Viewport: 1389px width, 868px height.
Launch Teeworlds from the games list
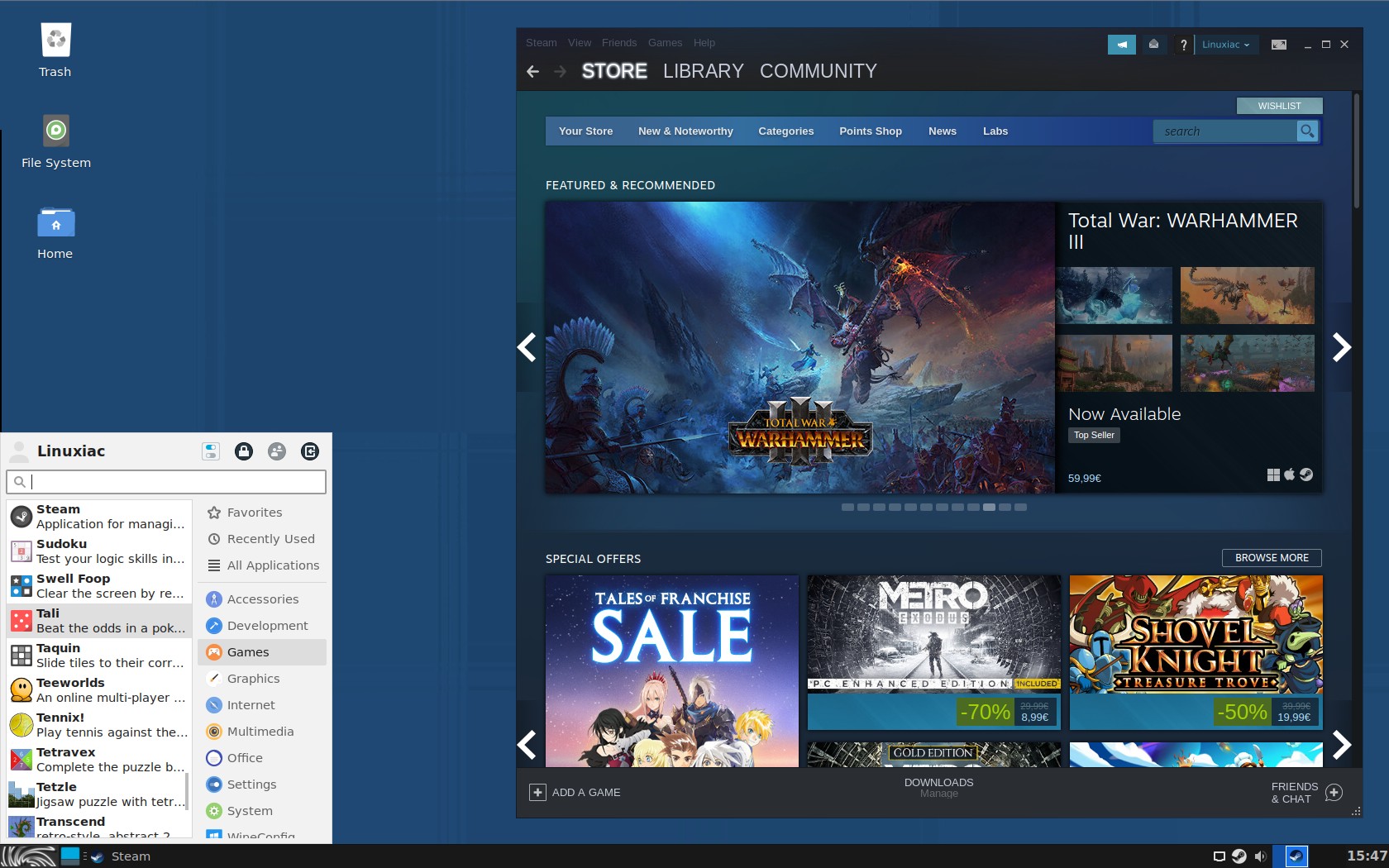tap(99, 690)
